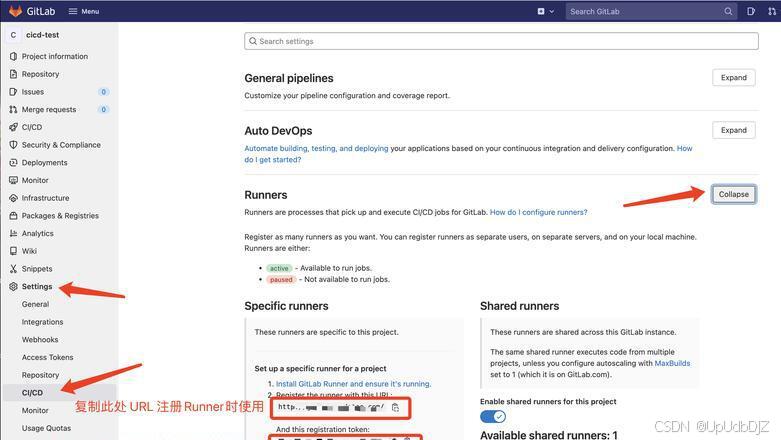Image resolution: width=781 pixels, height=440 pixels.
Task: Click the Search GitLab field
Action: tap(651, 11)
